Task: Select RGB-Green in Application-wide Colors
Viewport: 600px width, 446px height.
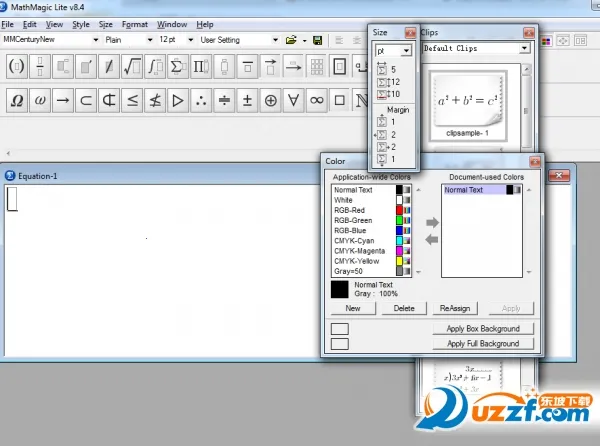Action: click(x=371, y=220)
